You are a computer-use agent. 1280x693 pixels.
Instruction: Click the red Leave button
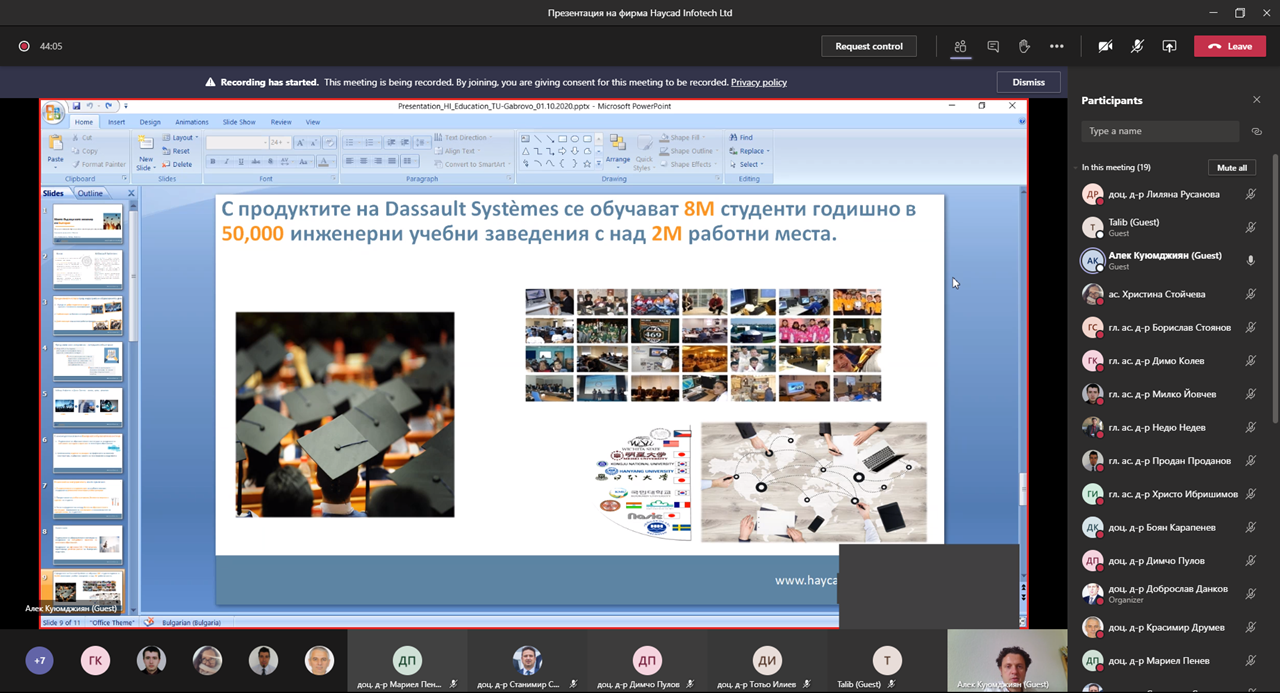pos(1230,46)
